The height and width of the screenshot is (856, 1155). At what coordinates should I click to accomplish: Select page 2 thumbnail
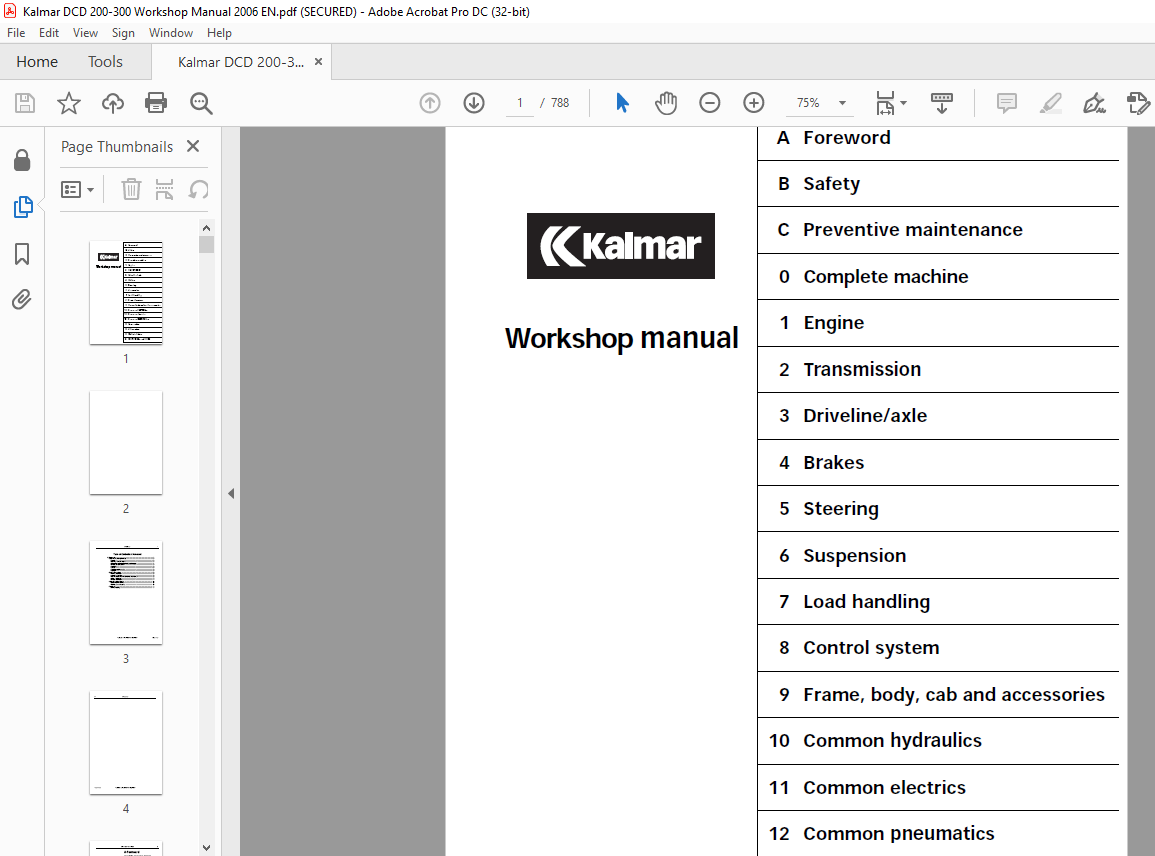[126, 443]
